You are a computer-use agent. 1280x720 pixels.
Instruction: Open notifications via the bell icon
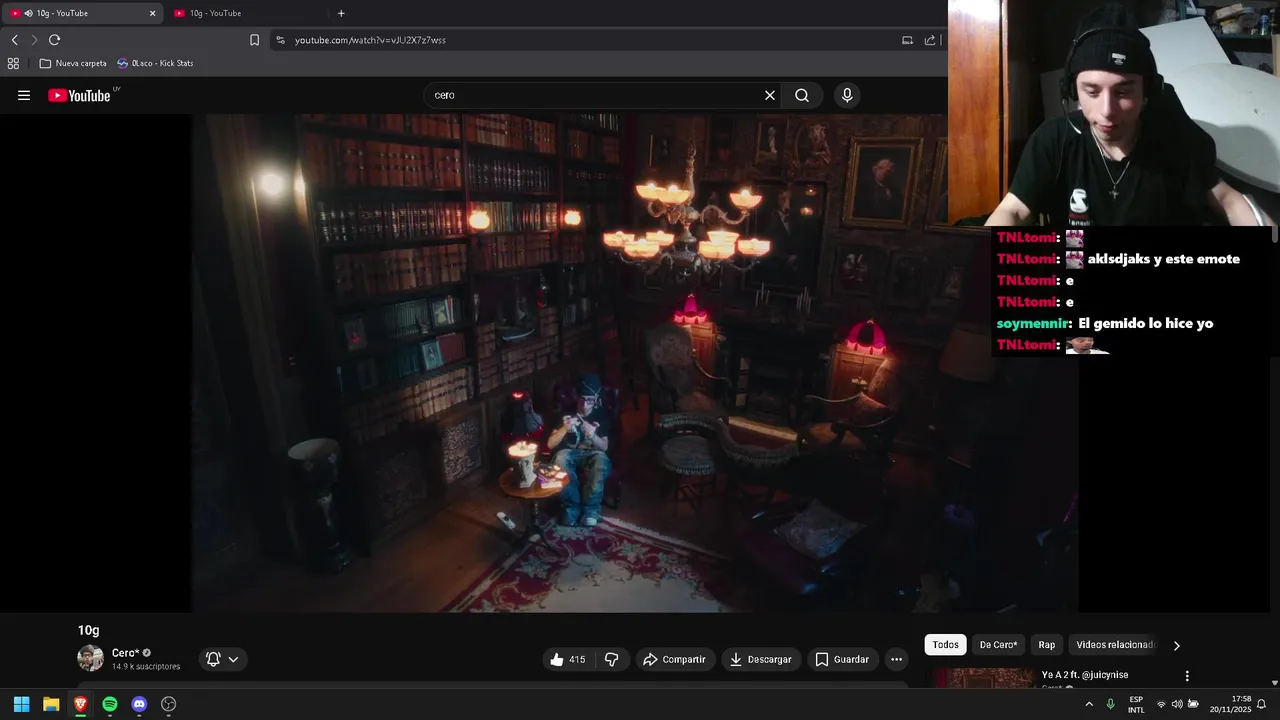point(1261,704)
